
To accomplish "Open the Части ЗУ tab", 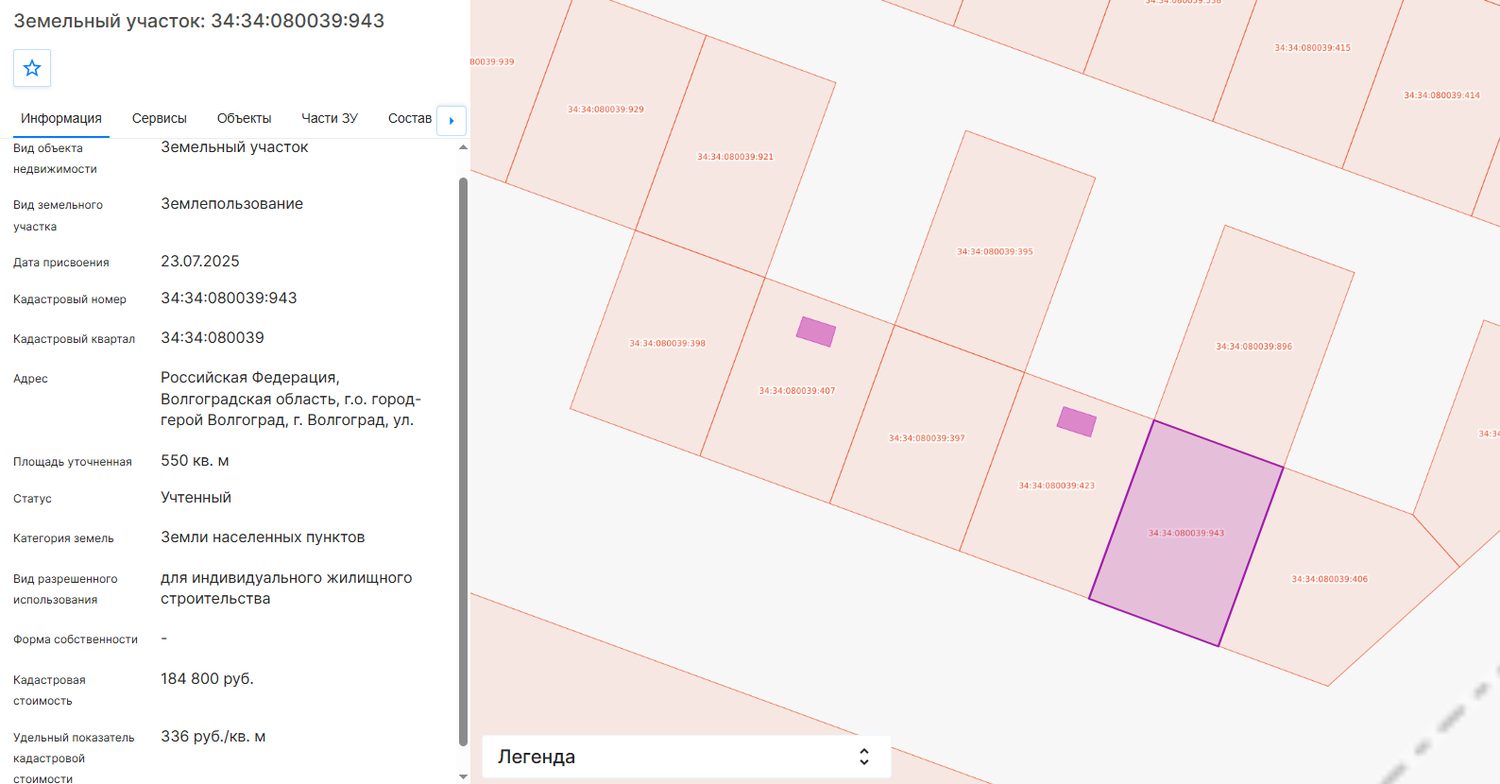I will pyautogui.click(x=329, y=118).
